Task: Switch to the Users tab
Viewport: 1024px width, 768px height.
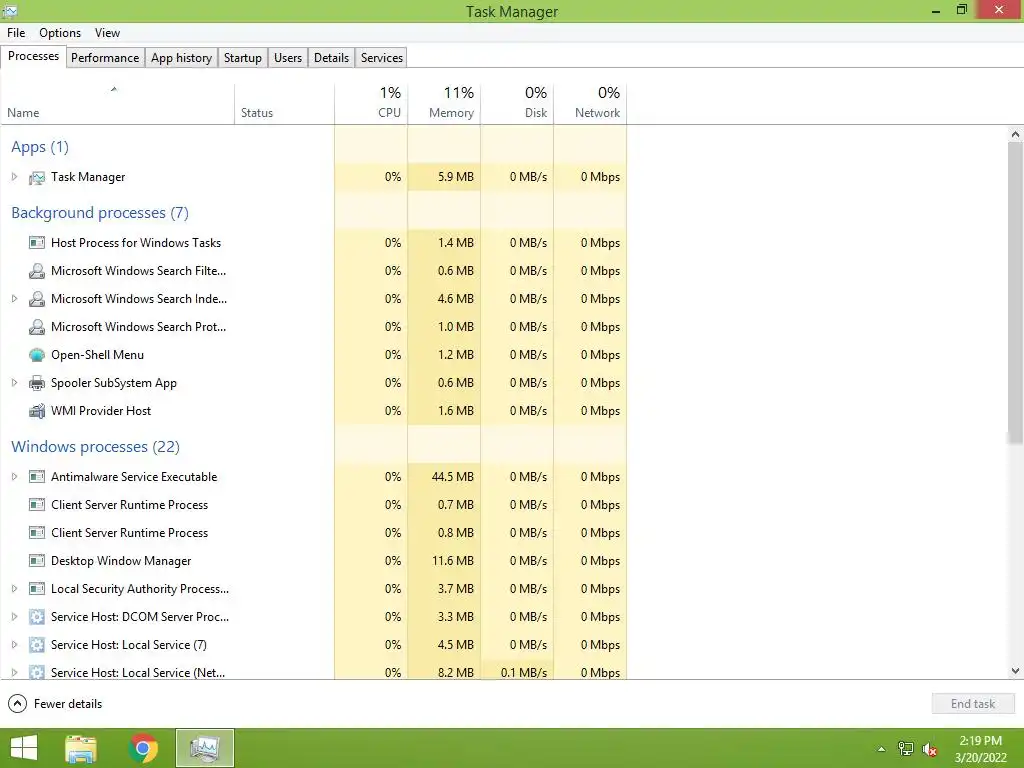Action: pyautogui.click(x=287, y=58)
